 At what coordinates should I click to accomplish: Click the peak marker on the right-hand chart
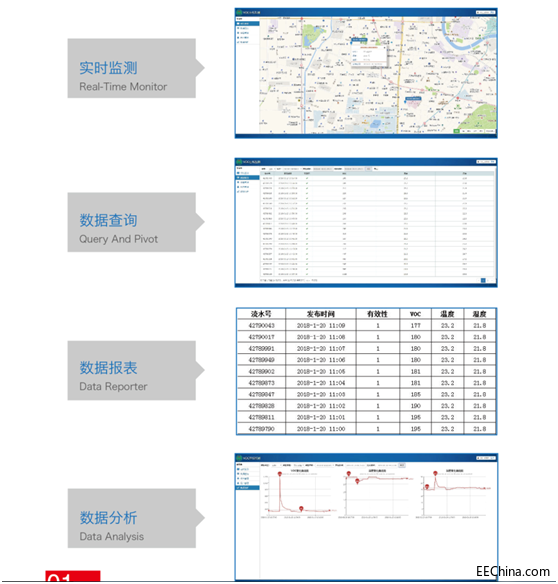[435, 473]
